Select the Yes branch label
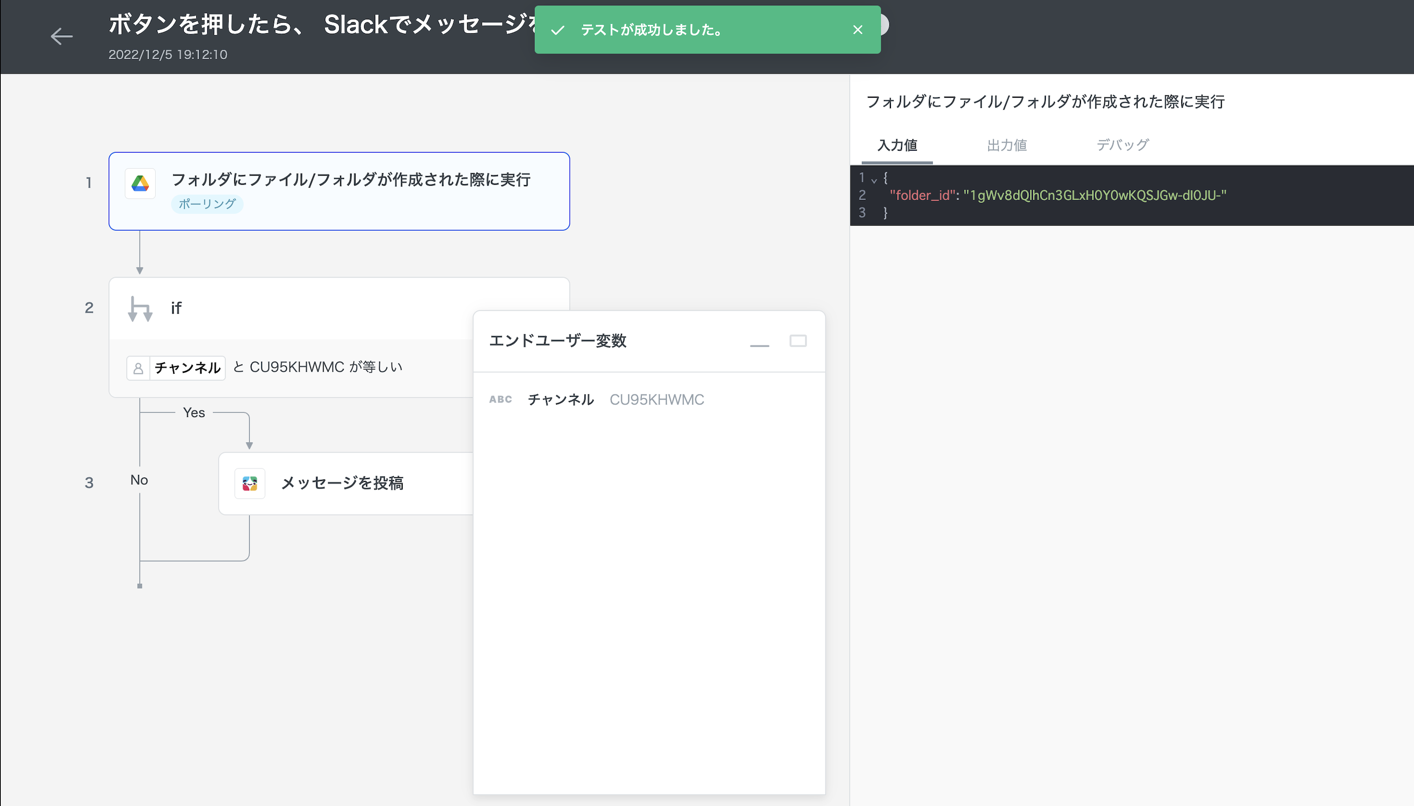Image resolution: width=1414 pixels, height=806 pixels. point(194,412)
